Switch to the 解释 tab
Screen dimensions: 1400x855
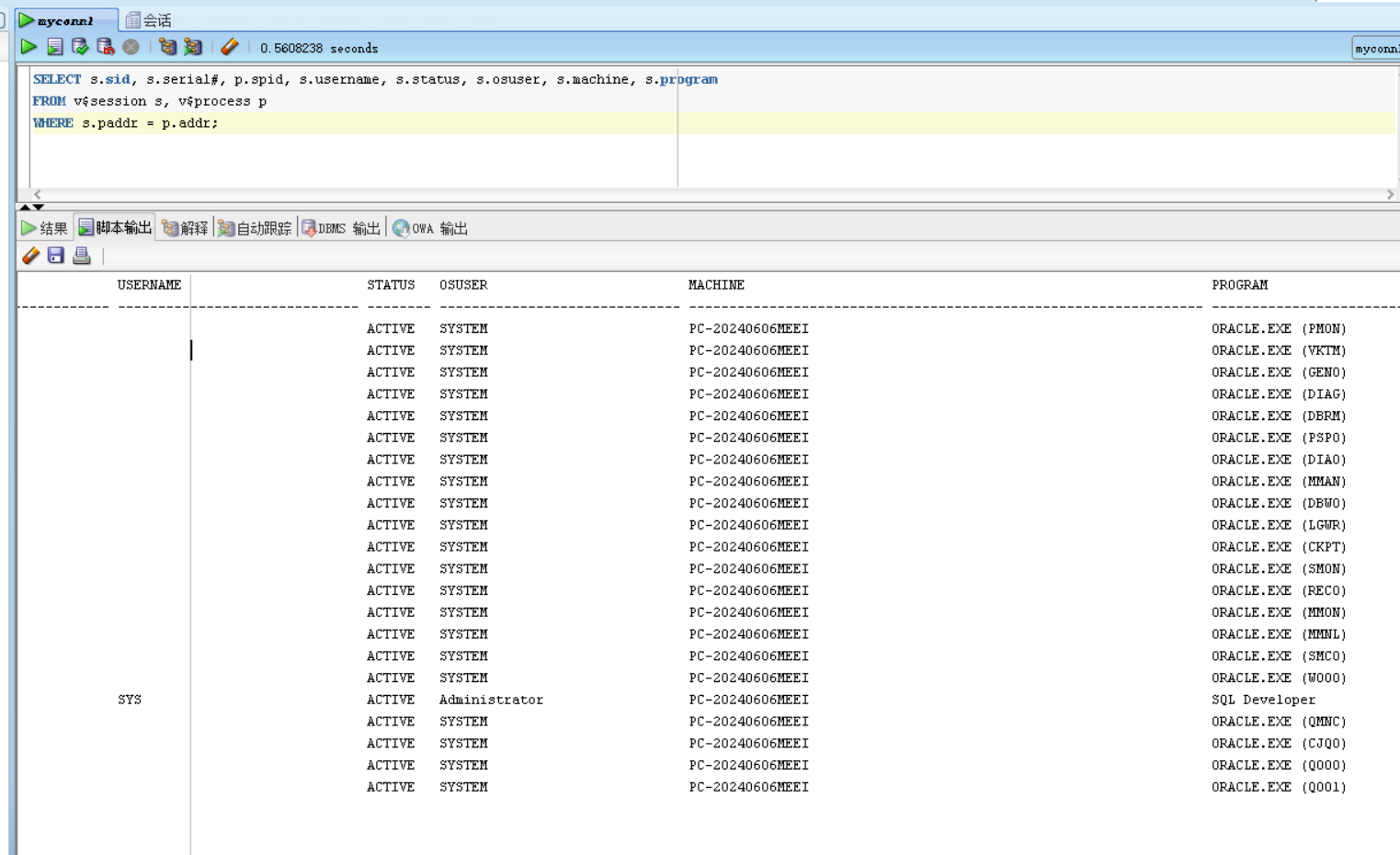click(x=185, y=228)
